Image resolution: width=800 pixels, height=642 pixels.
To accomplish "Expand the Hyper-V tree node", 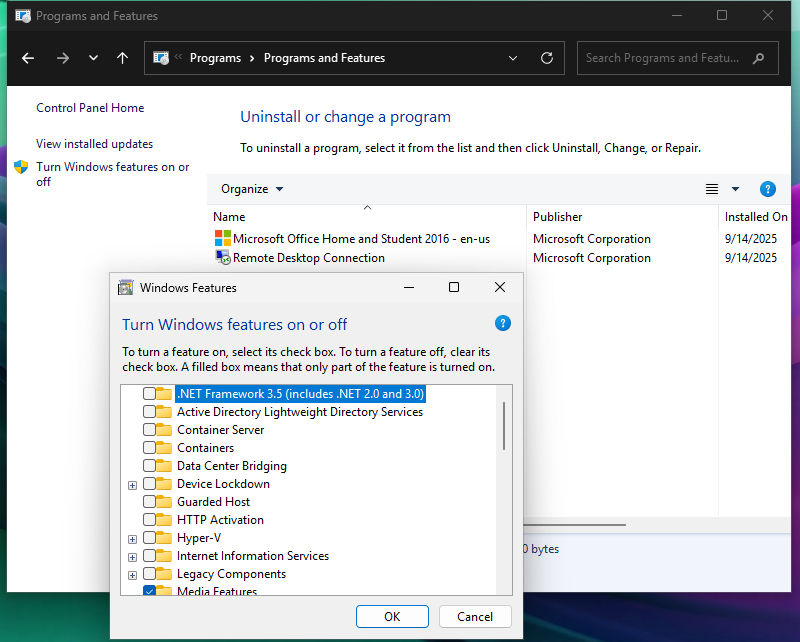I will (x=133, y=539).
